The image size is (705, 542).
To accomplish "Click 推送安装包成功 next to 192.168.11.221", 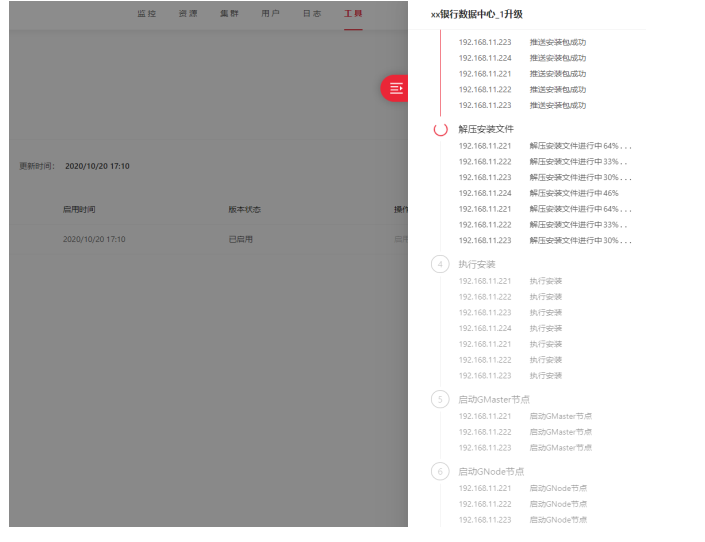I will 558,74.
